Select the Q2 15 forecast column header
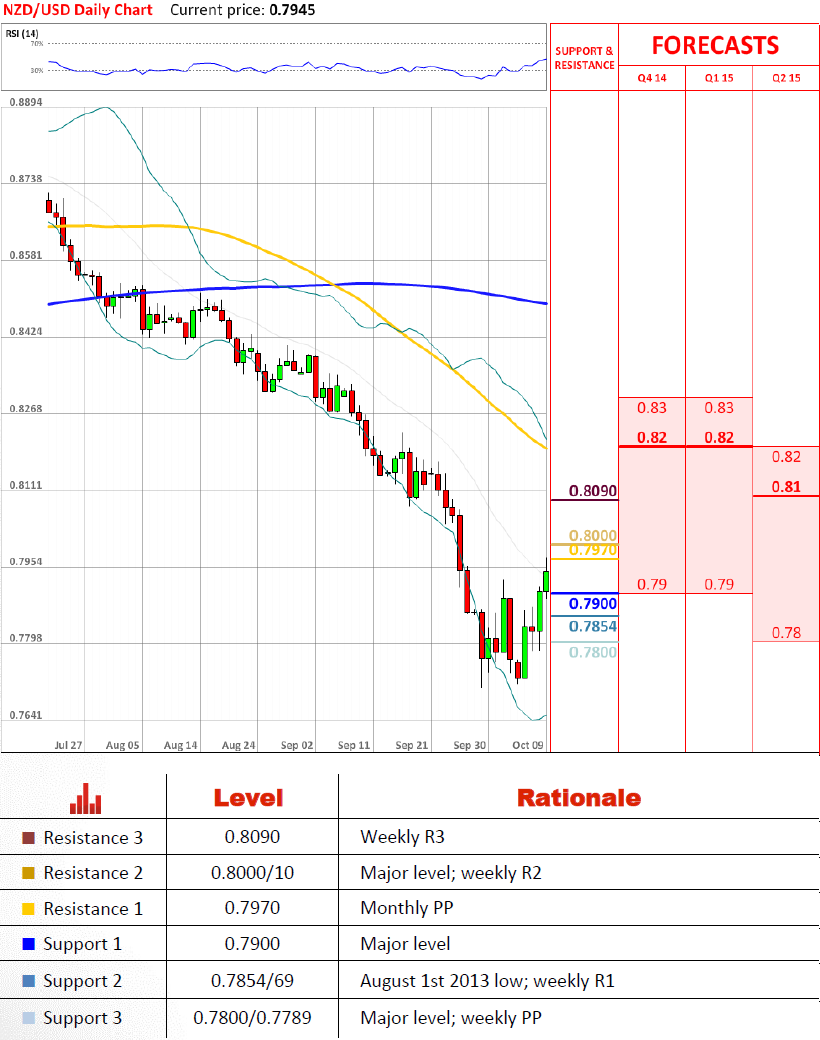This screenshot has height=1040, width=820. (x=786, y=78)
